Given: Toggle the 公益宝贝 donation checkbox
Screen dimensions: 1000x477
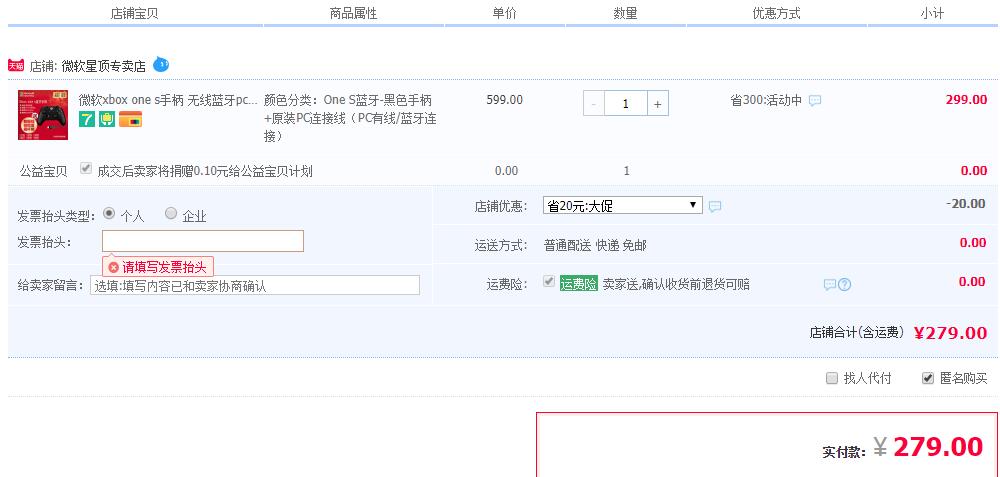Looking at the screenshot, I should pyautogui.click(x=86, y=169).
